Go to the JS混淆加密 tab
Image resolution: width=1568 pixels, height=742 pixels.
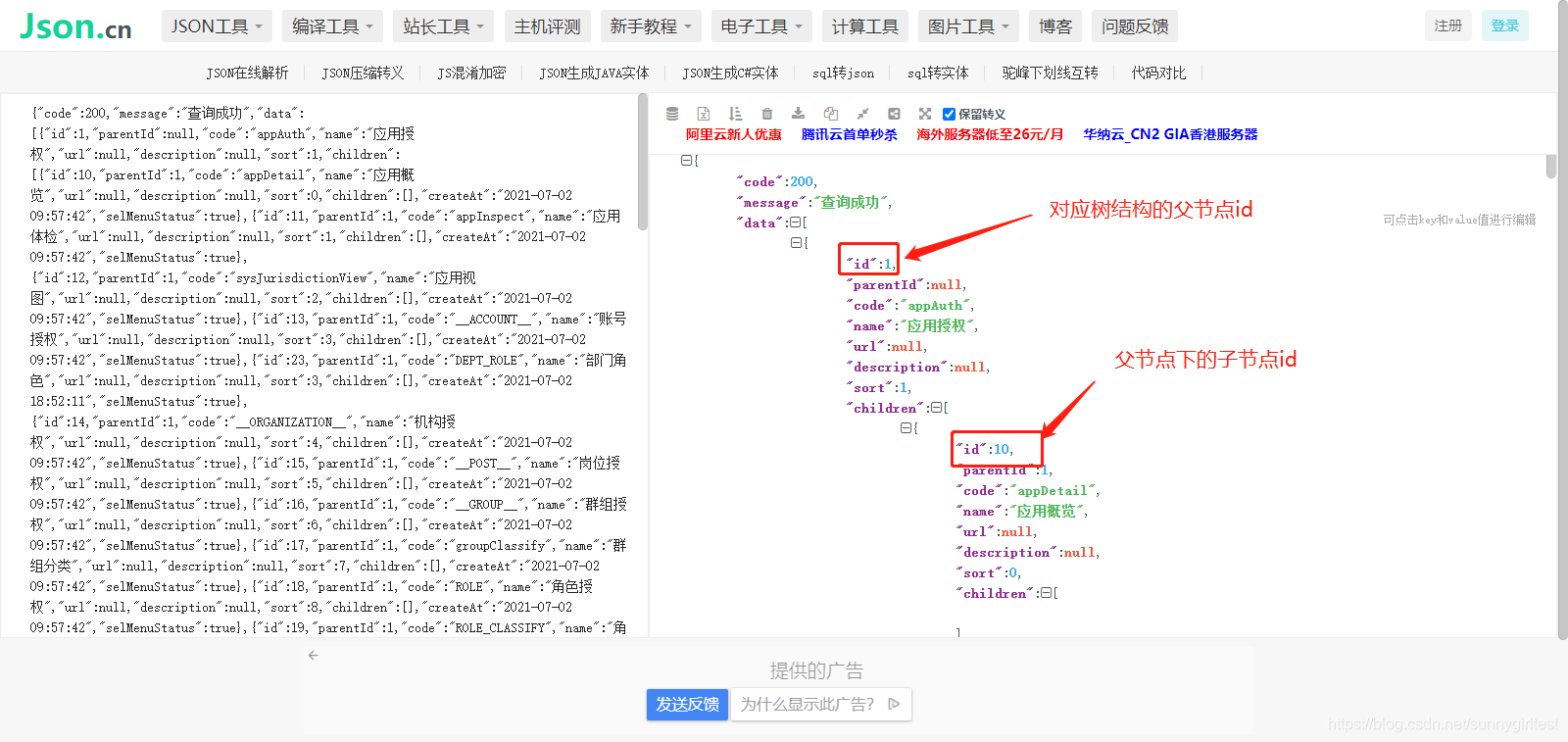coord(471,73)
